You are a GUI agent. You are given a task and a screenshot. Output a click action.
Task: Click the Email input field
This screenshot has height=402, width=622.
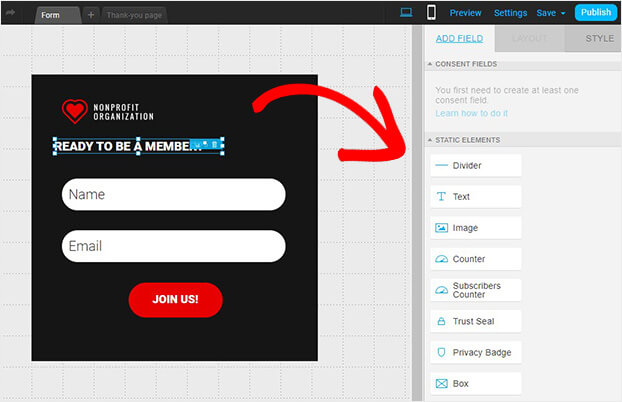173,246
